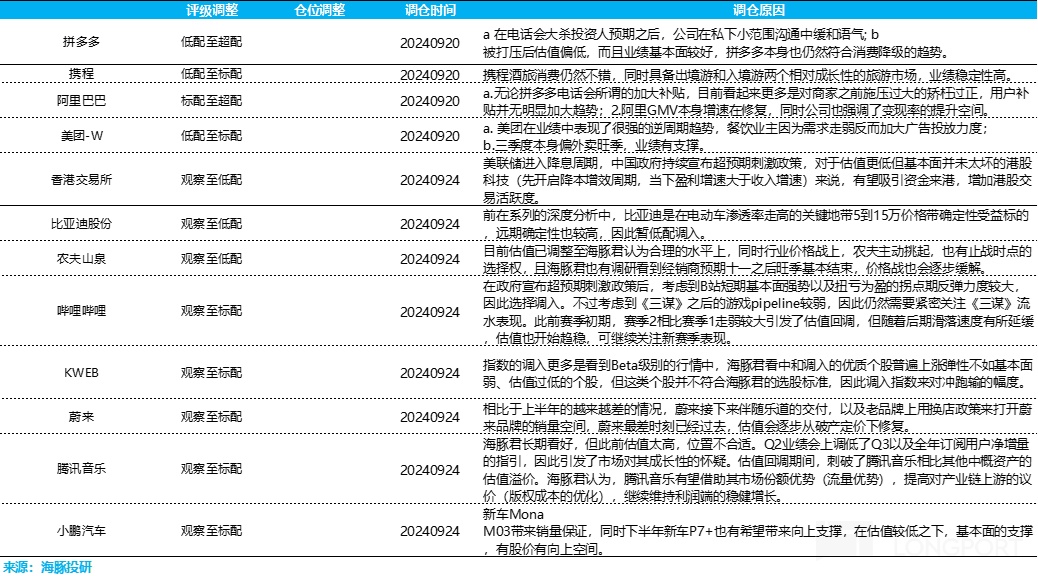The image size is (1038, 576).
Task: Click the 调仓时间 column header
Action: coord(430,10)
